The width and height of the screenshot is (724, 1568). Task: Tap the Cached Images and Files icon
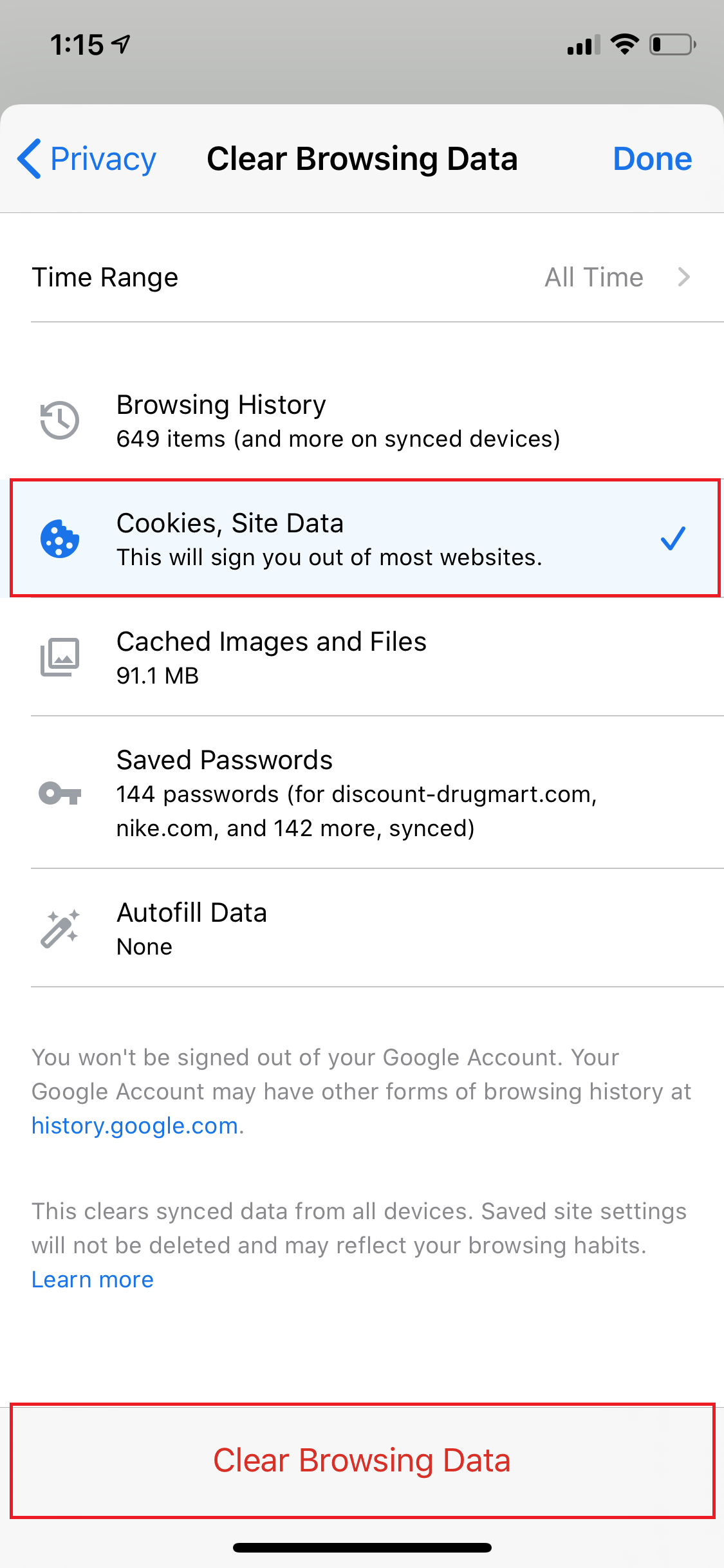[60, 657]
